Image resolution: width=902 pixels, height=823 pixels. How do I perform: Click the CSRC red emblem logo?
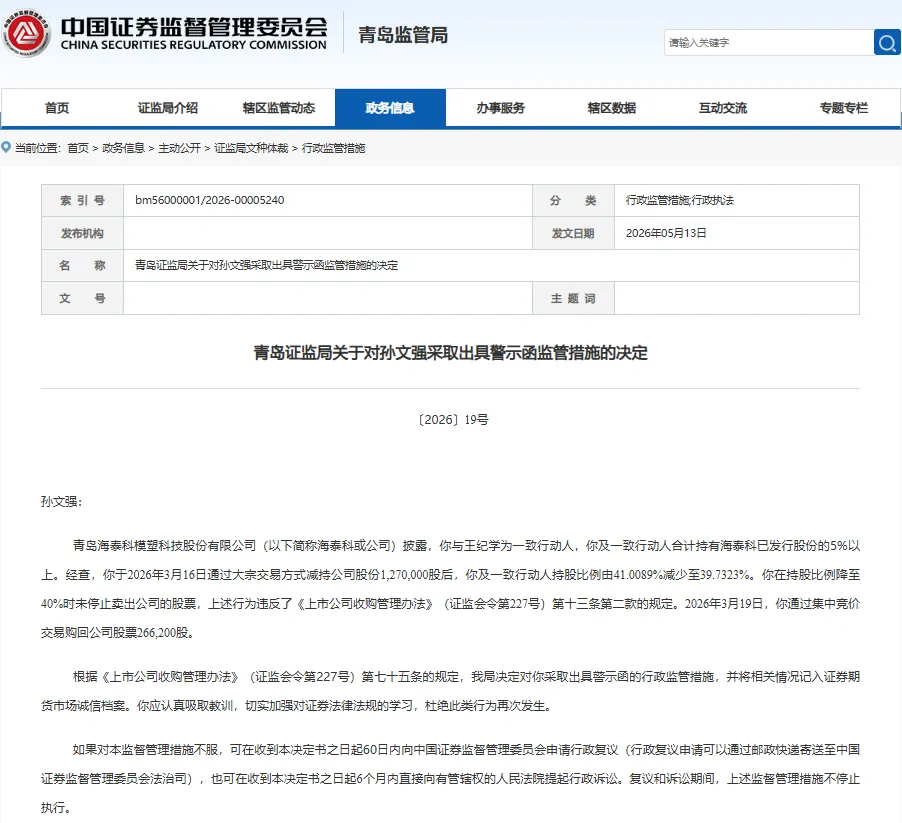tap(26, 33)
